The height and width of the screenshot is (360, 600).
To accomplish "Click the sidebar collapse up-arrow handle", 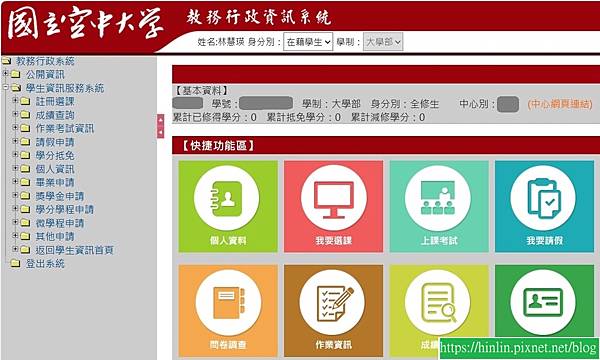I will point(161,120).
